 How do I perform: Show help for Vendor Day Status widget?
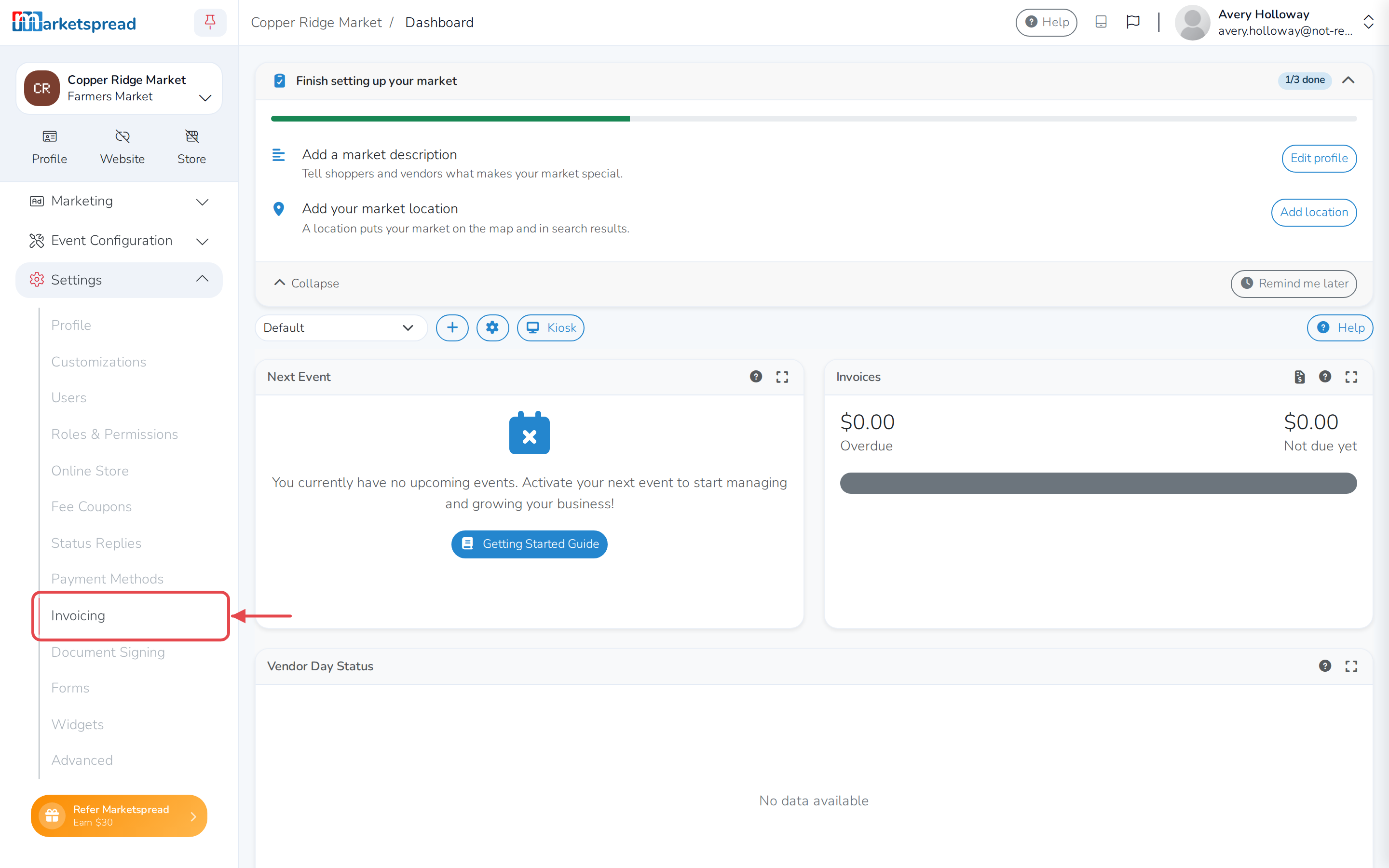click(x=1325, y=666)
